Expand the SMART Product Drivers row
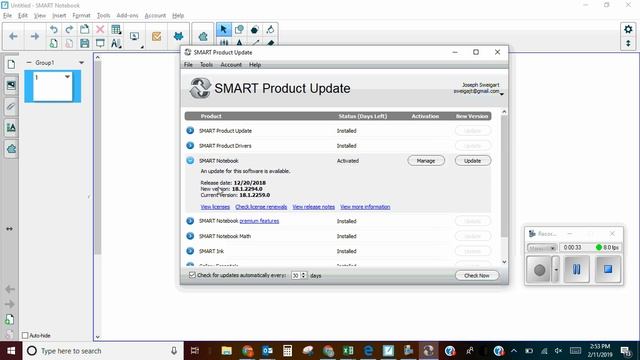The height and width of the screenshot is (360, 640). coord(190,146)
